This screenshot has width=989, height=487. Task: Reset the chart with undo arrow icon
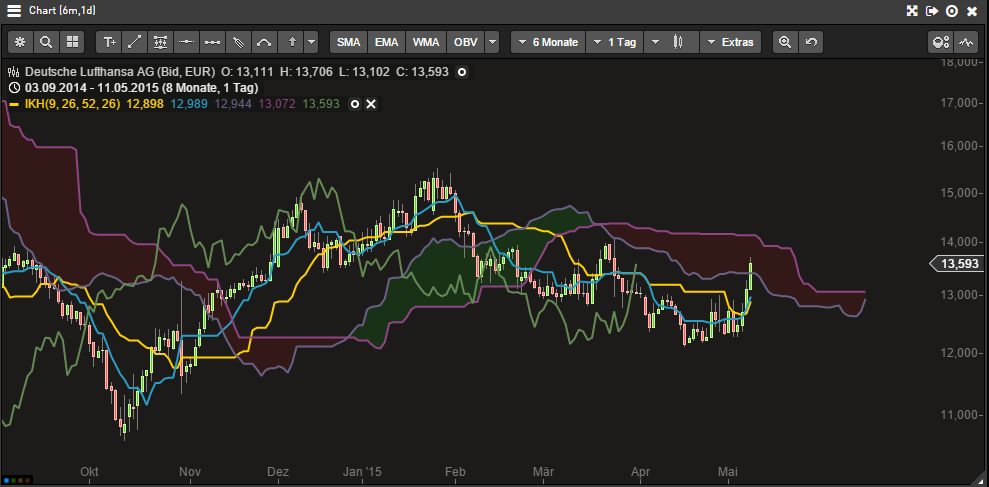811,42
